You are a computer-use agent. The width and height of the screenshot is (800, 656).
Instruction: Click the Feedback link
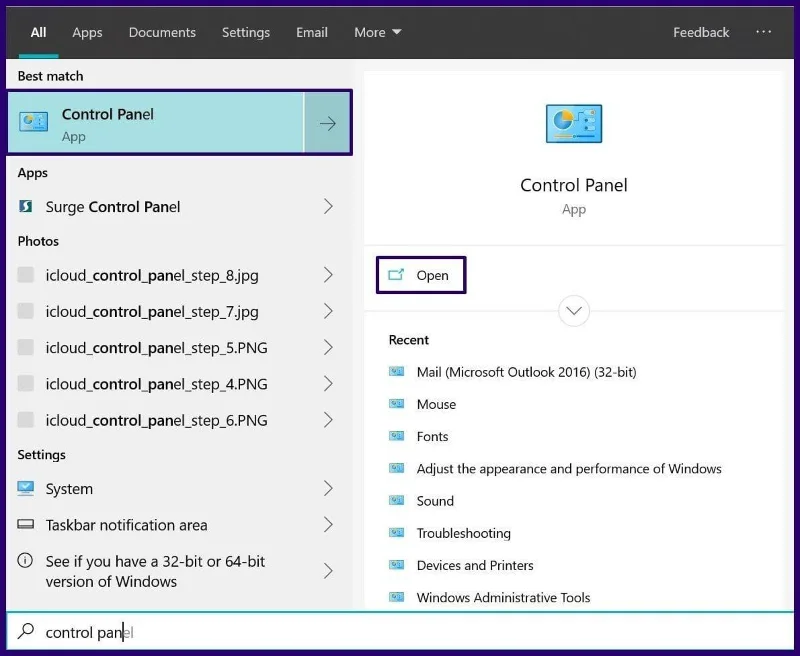coord(701,32)
